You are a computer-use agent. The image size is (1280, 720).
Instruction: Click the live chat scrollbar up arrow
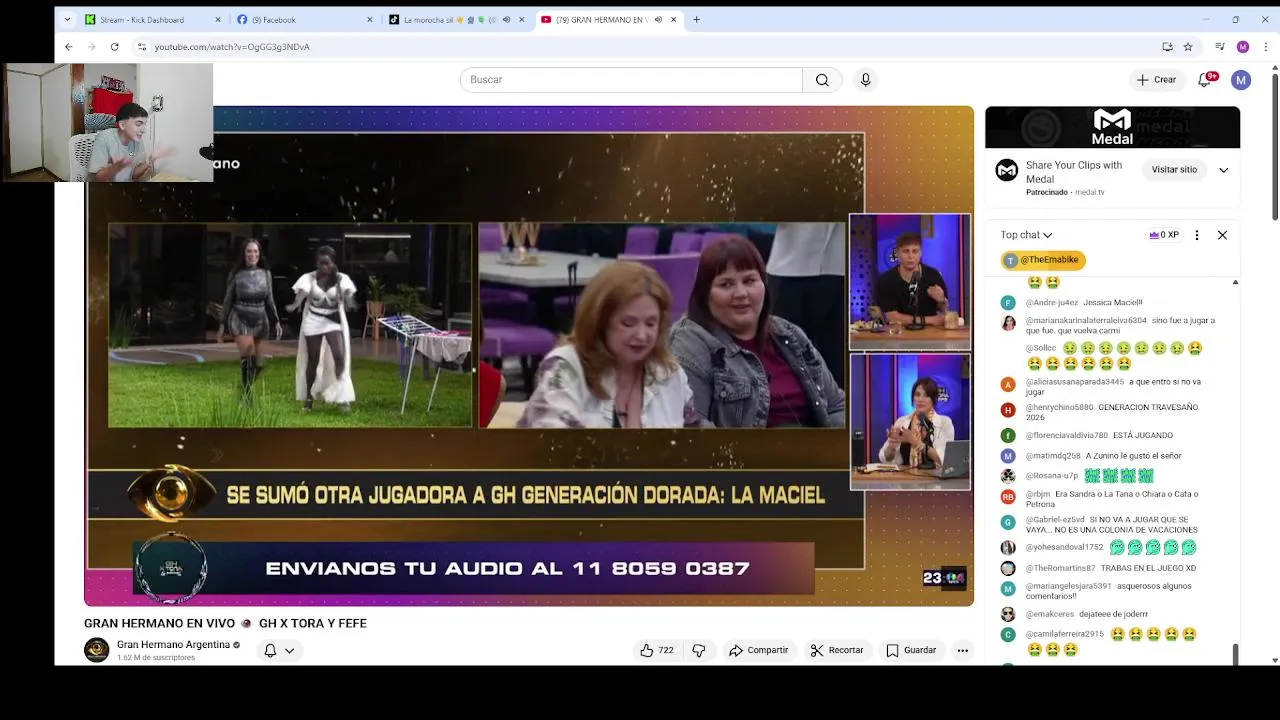1235,282
